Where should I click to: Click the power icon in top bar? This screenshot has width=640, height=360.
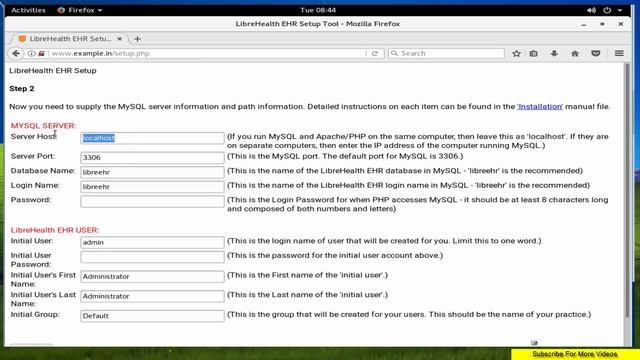pyautogui.click(x=607, y=10)
